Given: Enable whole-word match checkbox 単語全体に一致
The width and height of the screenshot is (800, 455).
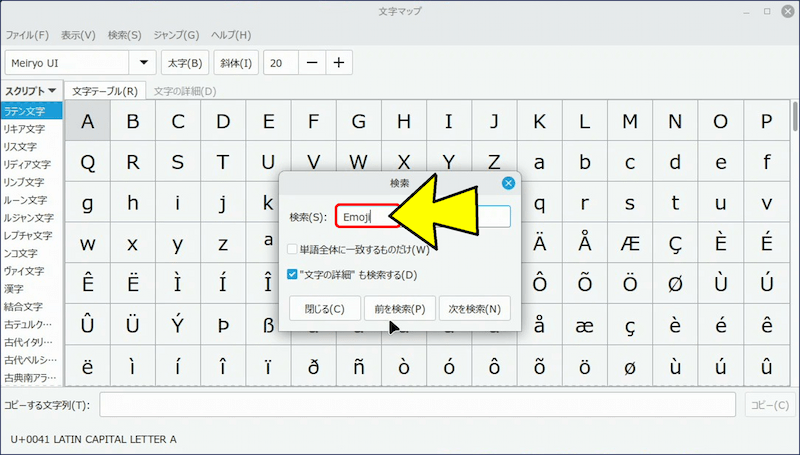Looking at the screenshot, I should pos(292,250).
